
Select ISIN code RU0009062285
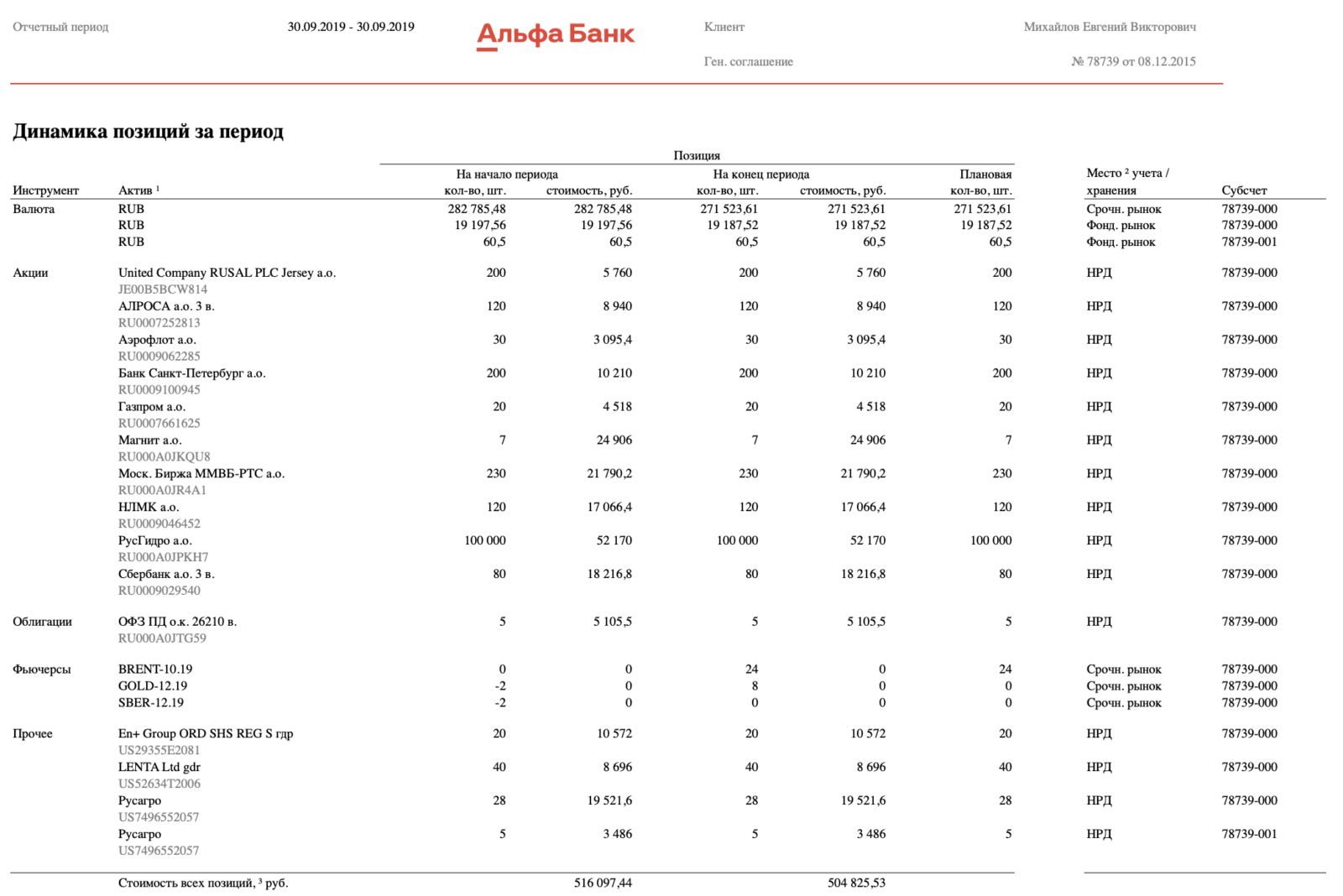[x=159, y=357]
